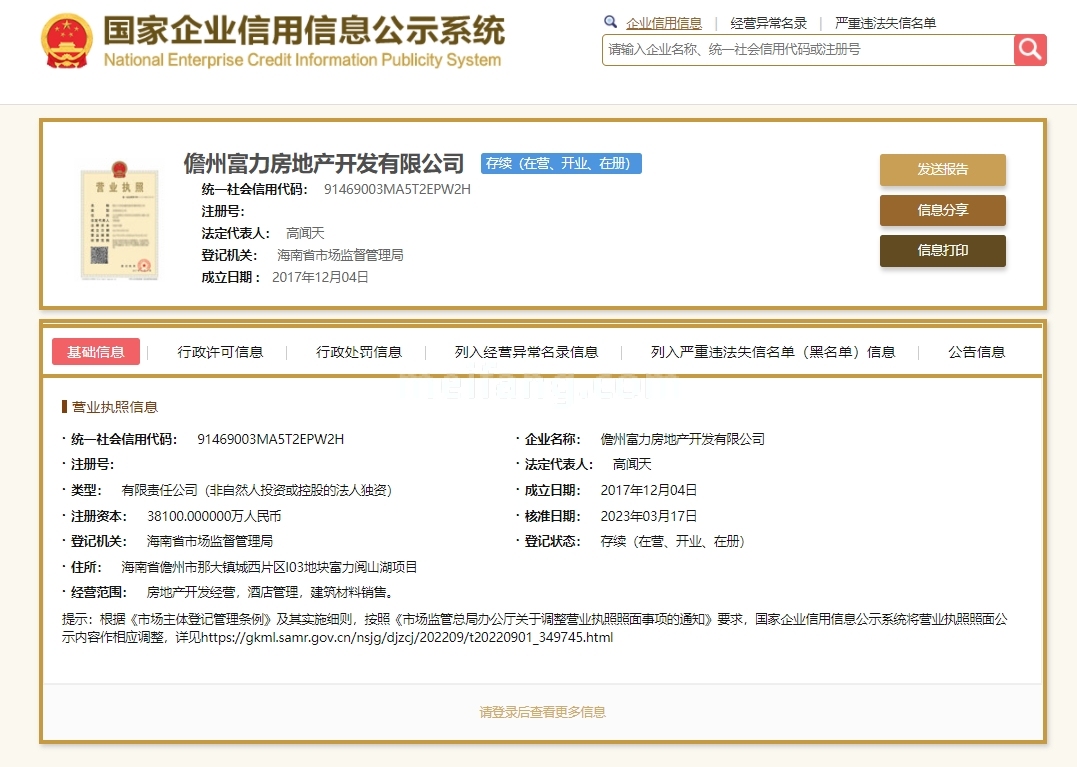The image size is (1077, 767).
Task: Open the 列入经营异常名录信息 tab
Action: [x=526, y=352]
